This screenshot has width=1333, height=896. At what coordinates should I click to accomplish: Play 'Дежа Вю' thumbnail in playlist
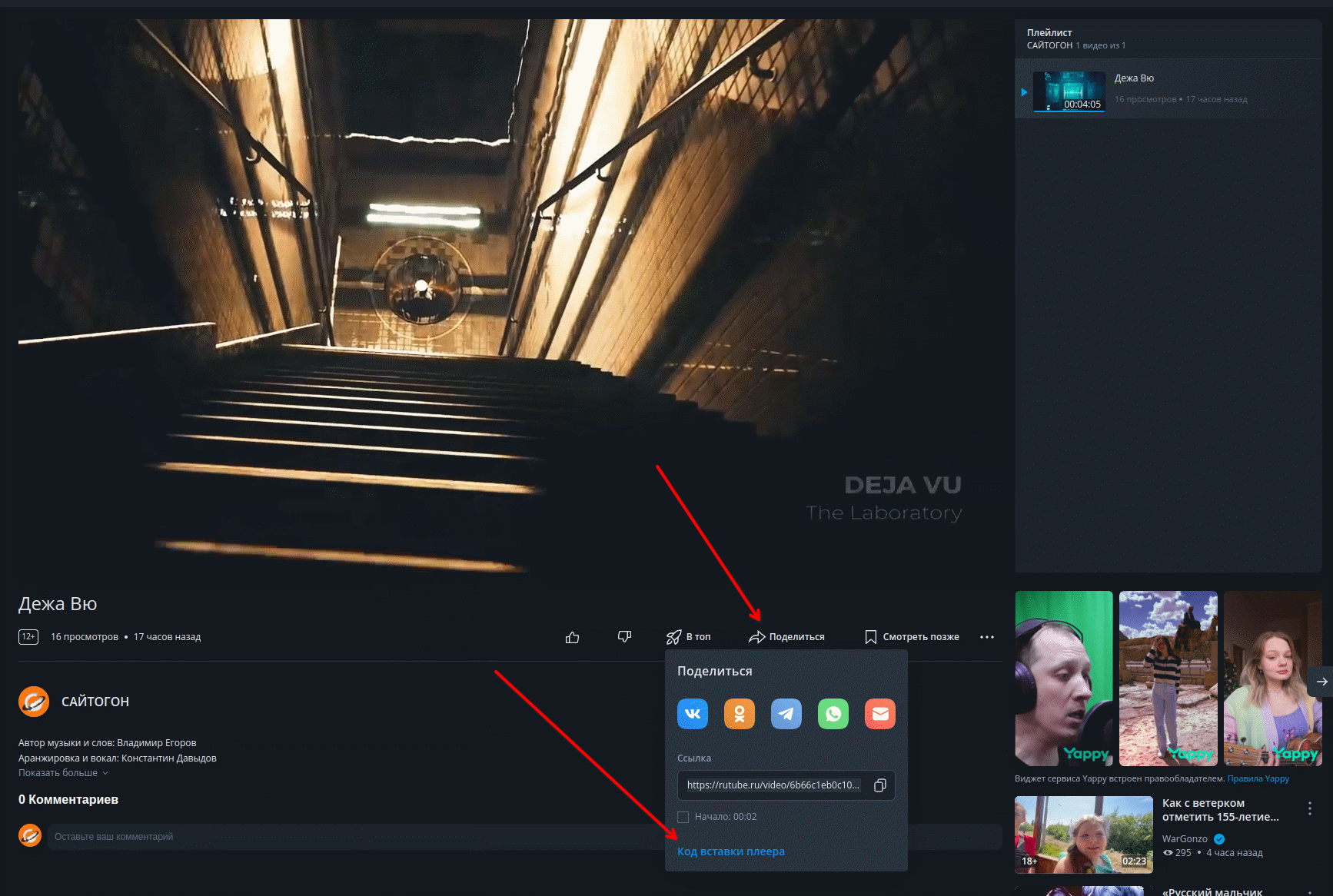(x=1069, y=91)
